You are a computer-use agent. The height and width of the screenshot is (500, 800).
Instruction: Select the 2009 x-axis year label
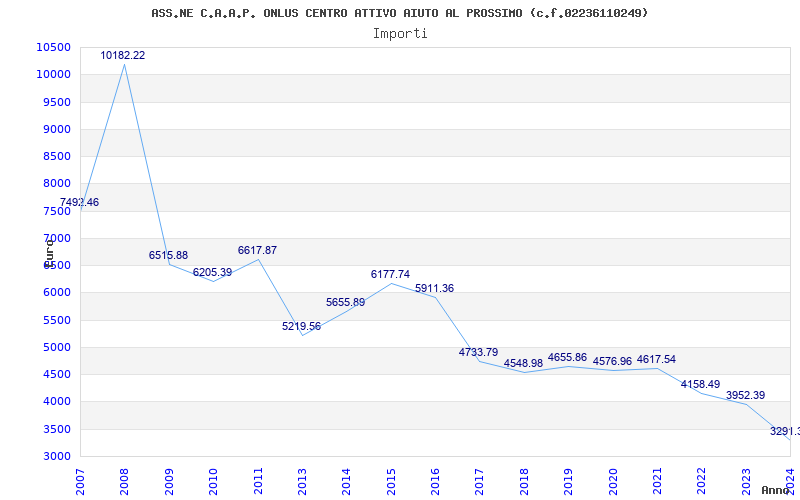169,481
